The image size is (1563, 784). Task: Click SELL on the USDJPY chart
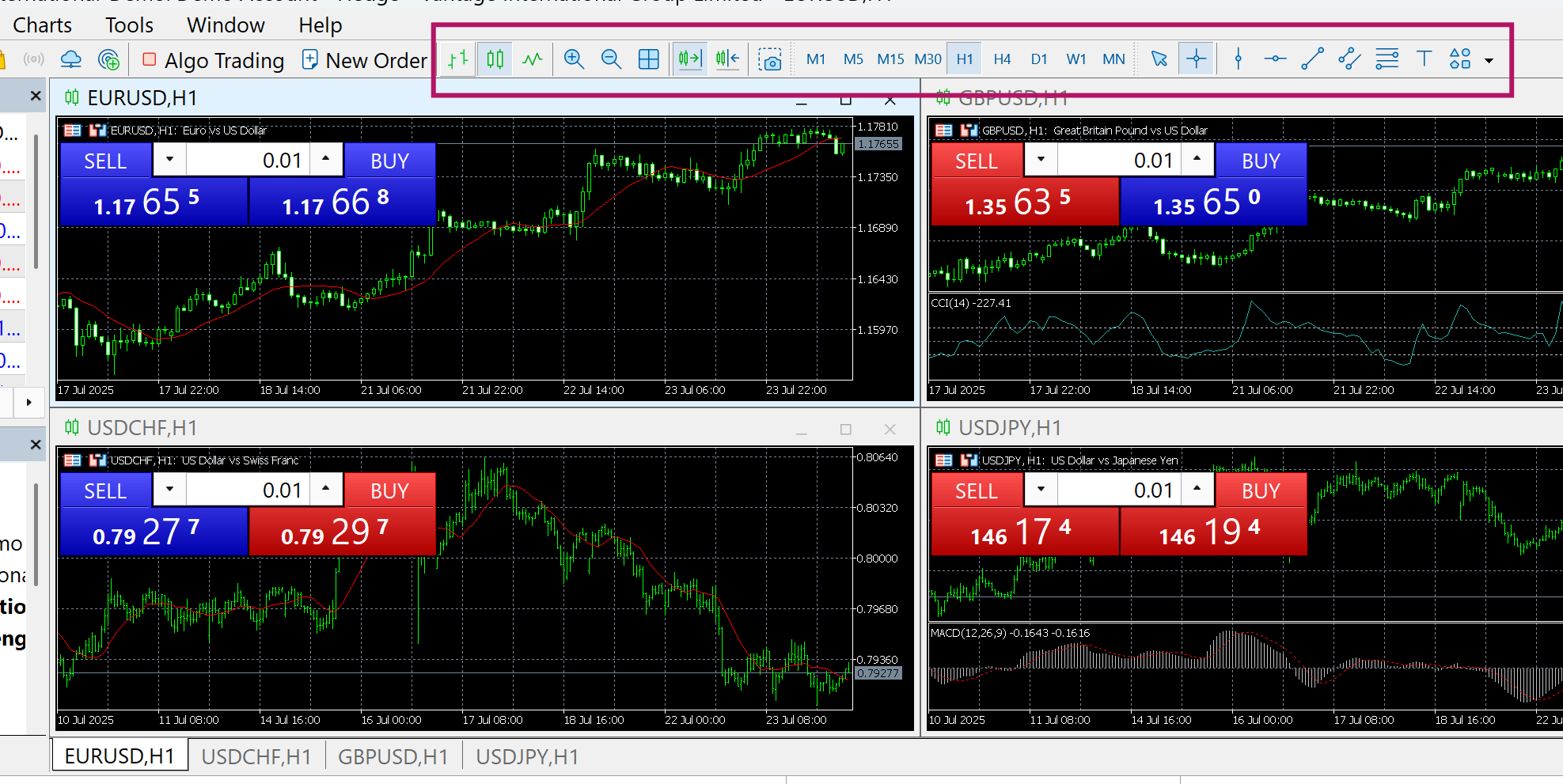coord(976,490)
